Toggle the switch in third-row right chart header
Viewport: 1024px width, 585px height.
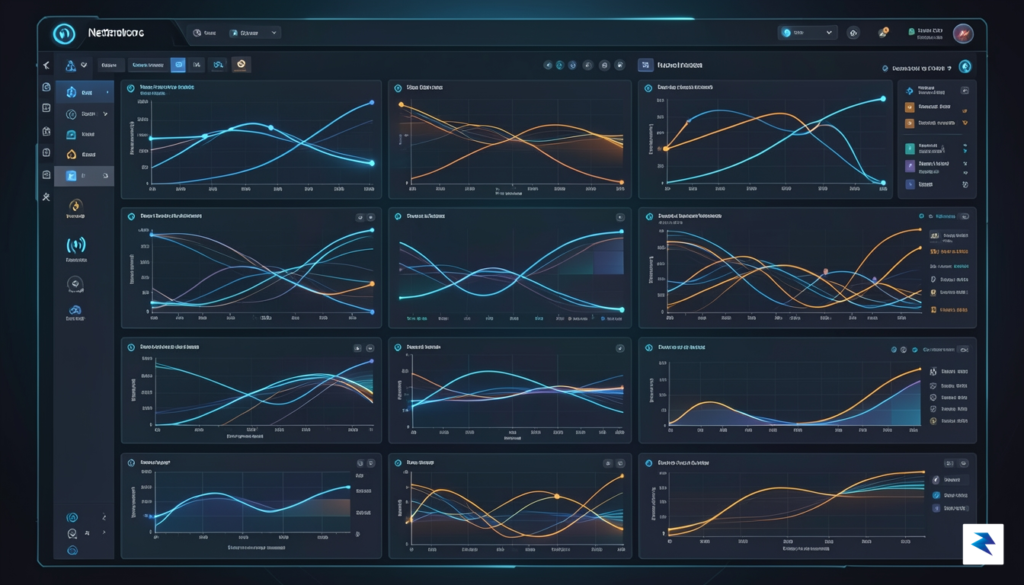tap(963, 350)
